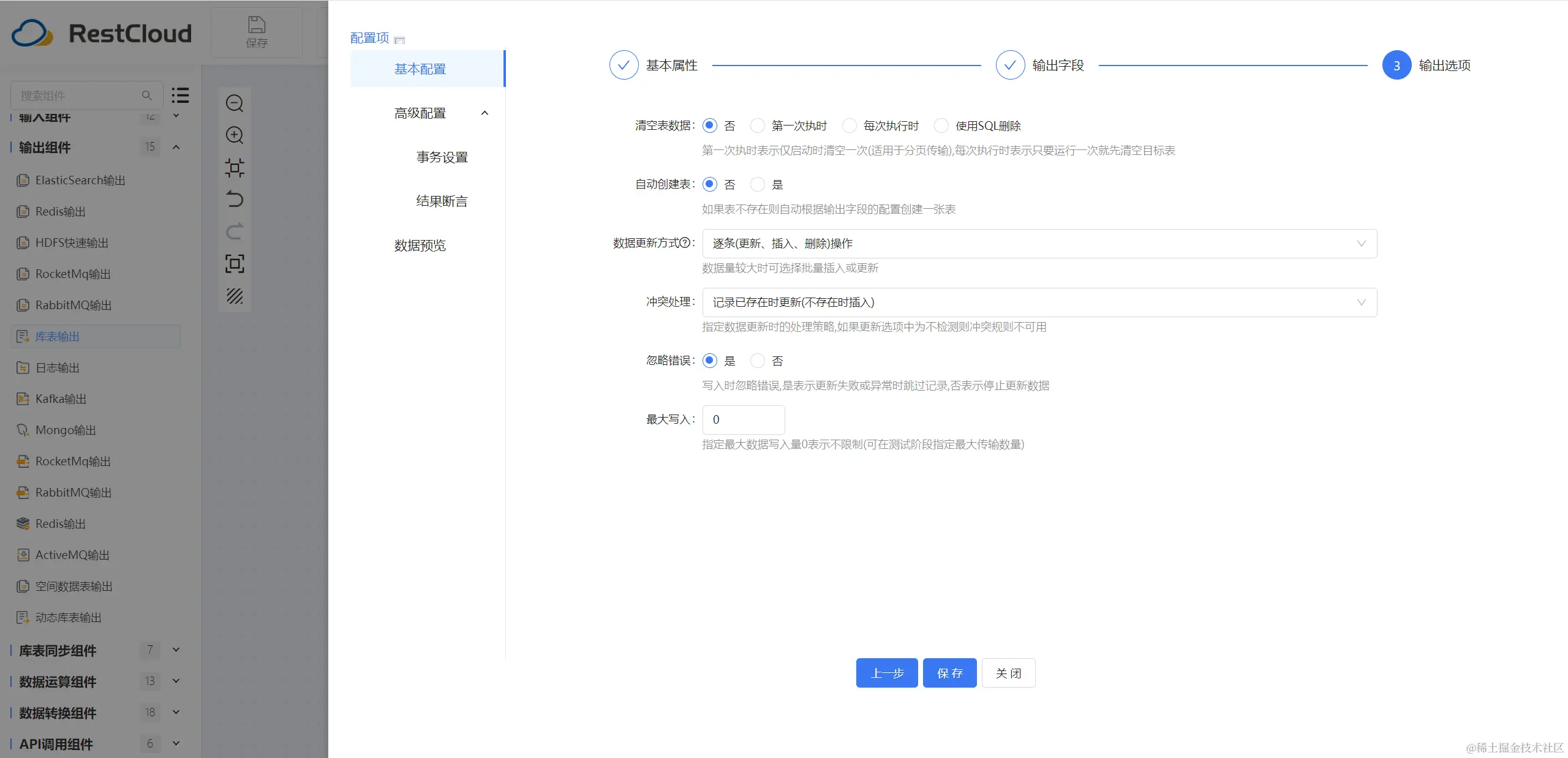Click the 上一步 button

[886, 673]
